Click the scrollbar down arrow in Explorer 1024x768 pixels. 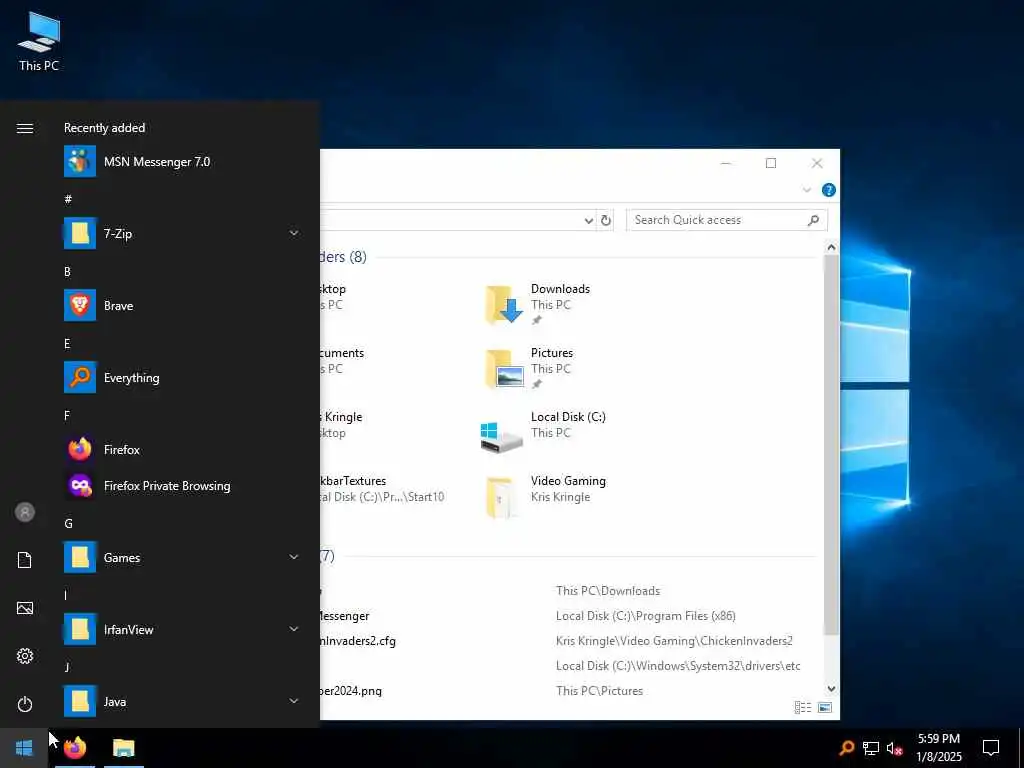point(831,688)
